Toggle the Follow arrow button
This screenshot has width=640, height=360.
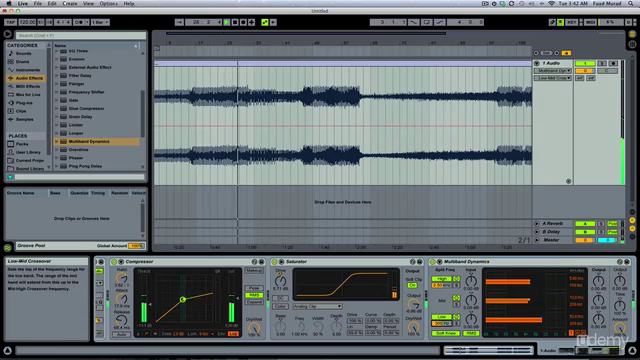[x=179, y=22]
